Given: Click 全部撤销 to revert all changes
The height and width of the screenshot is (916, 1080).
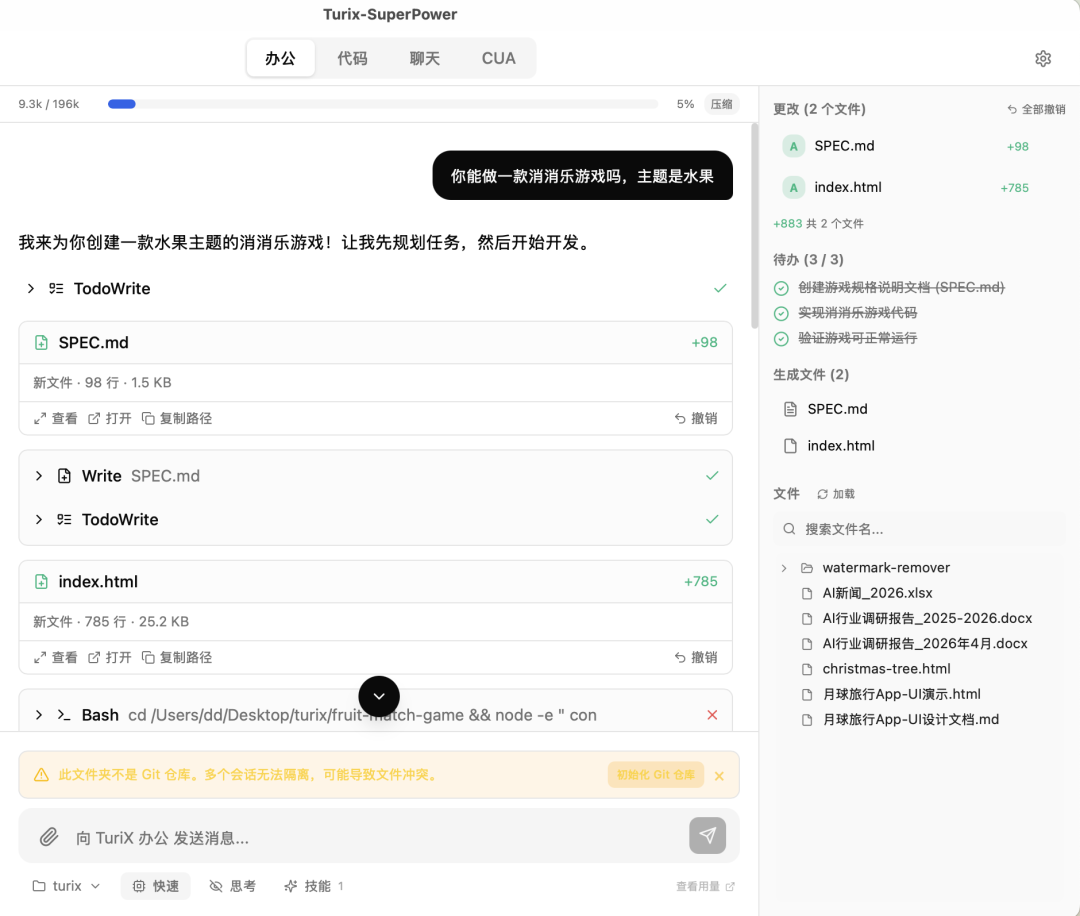Looking at the screenshot, I should (x=1036, y=109).
